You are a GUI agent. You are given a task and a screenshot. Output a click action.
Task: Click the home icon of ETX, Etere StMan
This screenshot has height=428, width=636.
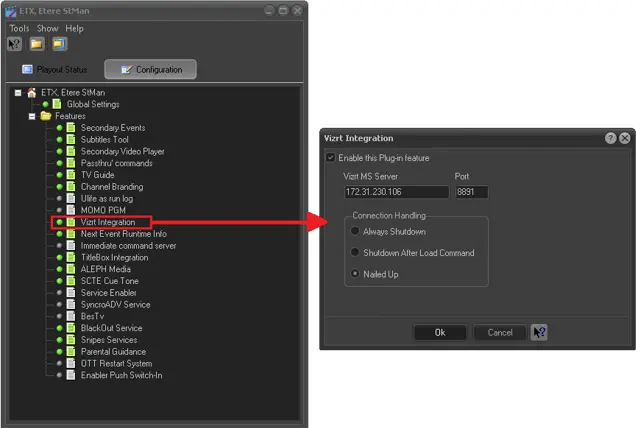(32, 92)
